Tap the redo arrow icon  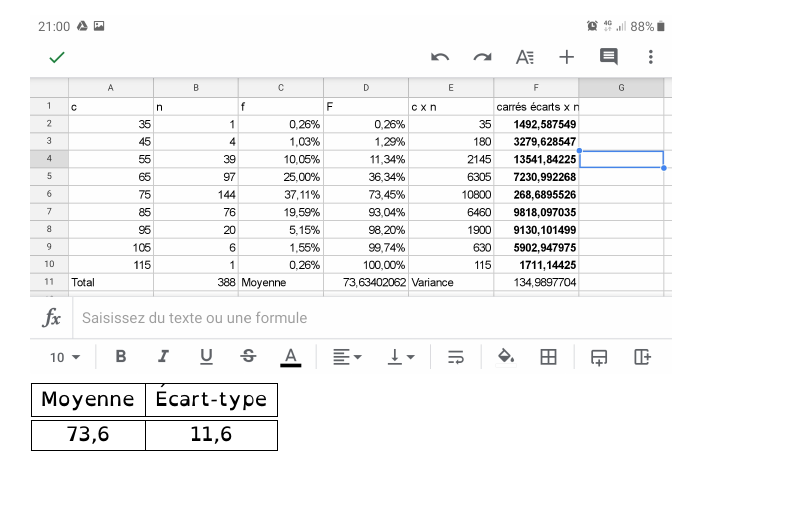(x=483, y=57)
